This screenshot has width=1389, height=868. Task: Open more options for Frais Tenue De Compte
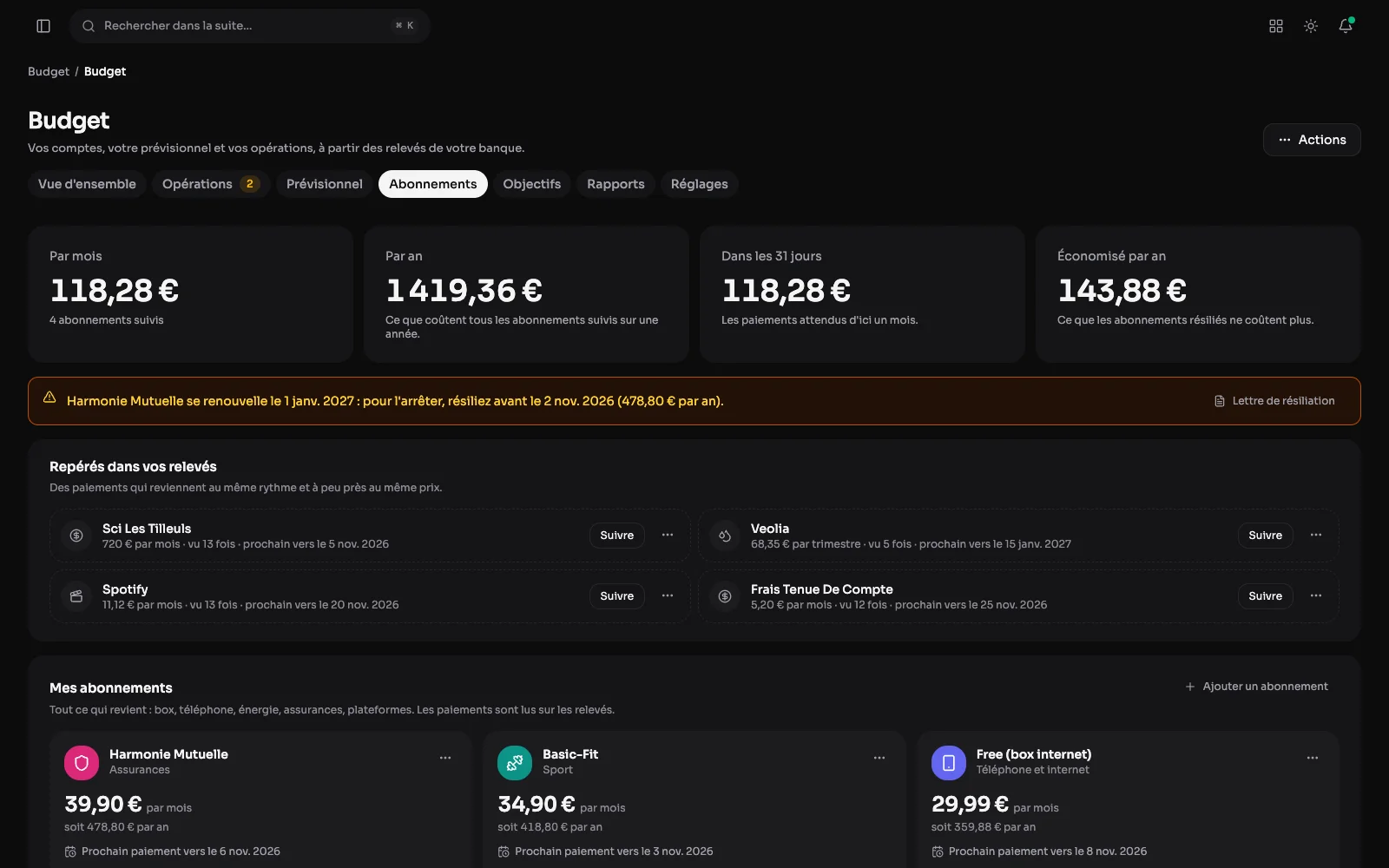[1316, 595]
